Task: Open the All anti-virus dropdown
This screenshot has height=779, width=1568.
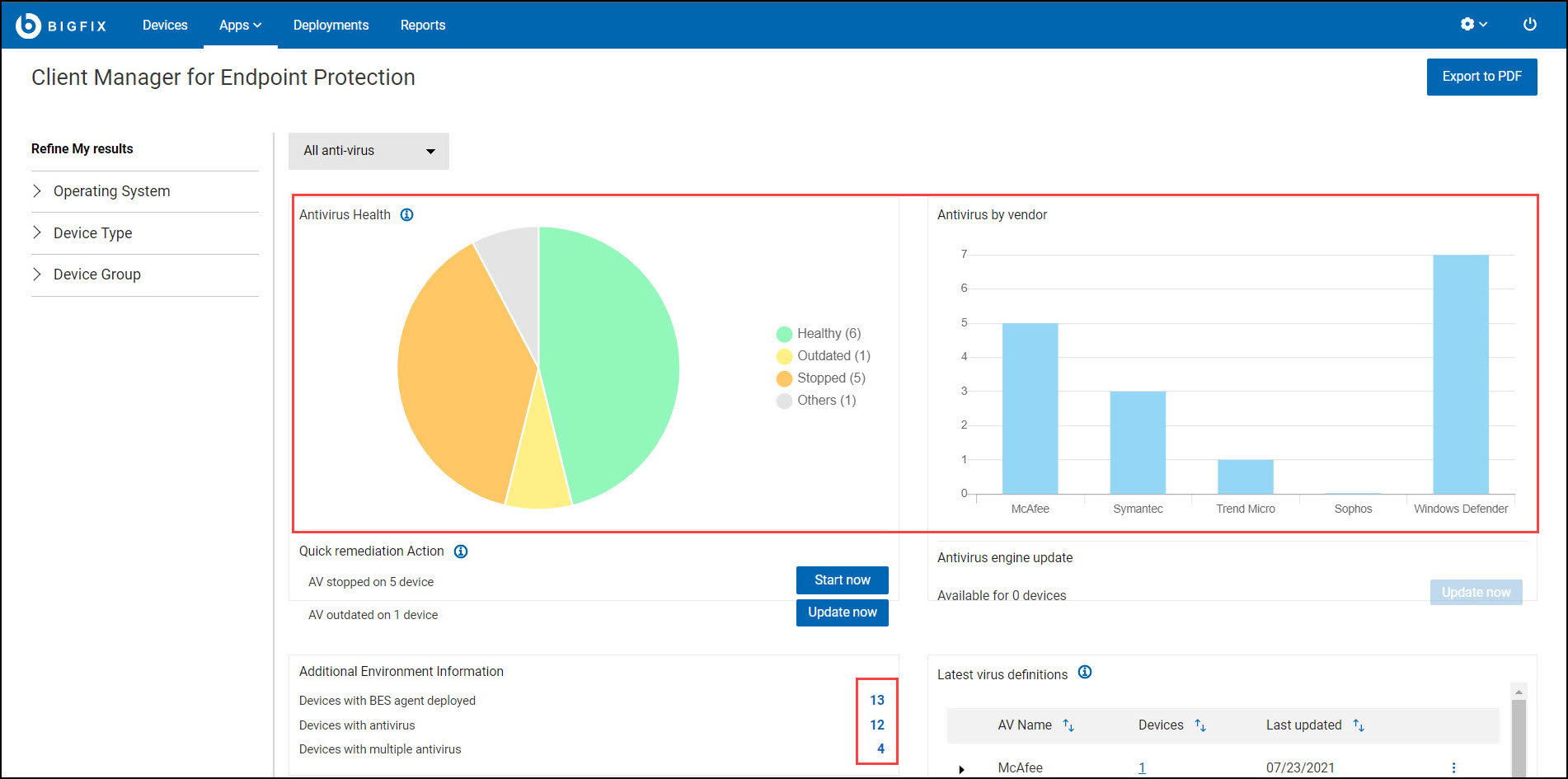Action: point(369,151)
